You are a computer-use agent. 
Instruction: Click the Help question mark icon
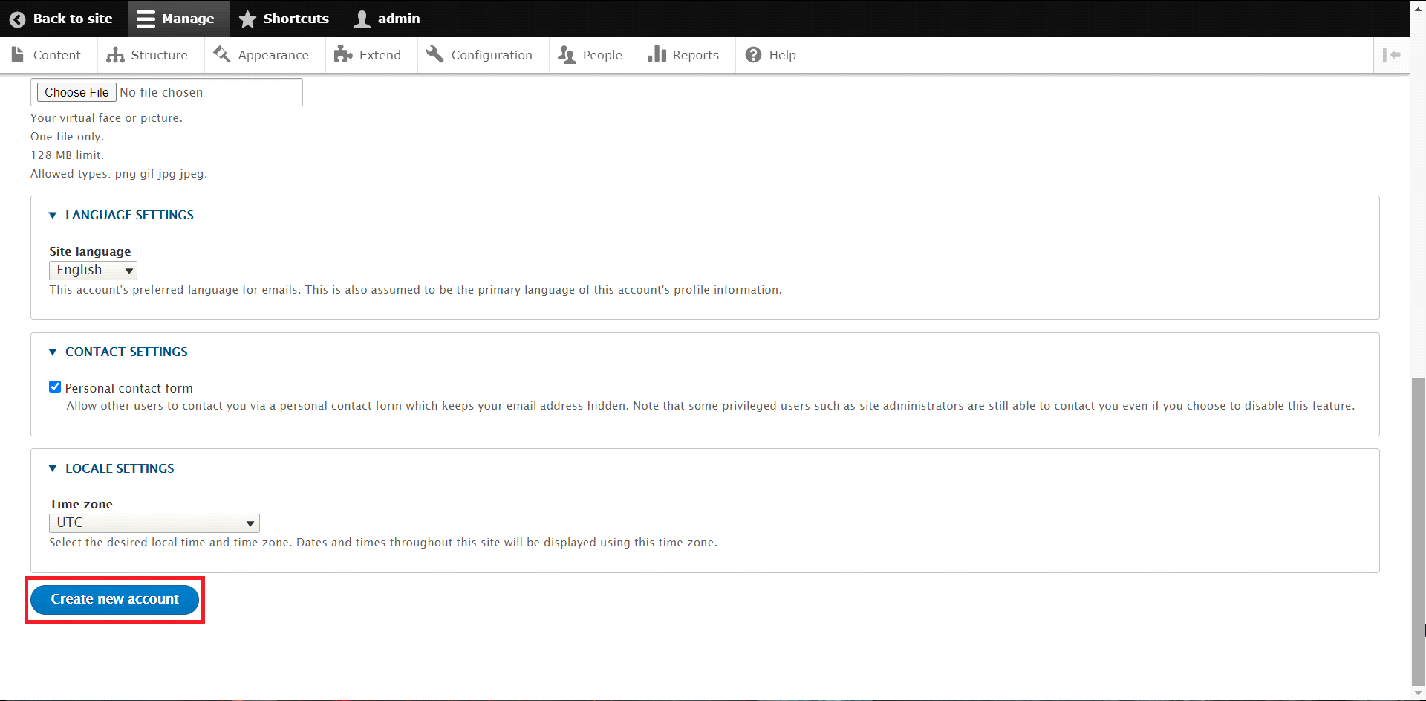coord(753,55)
